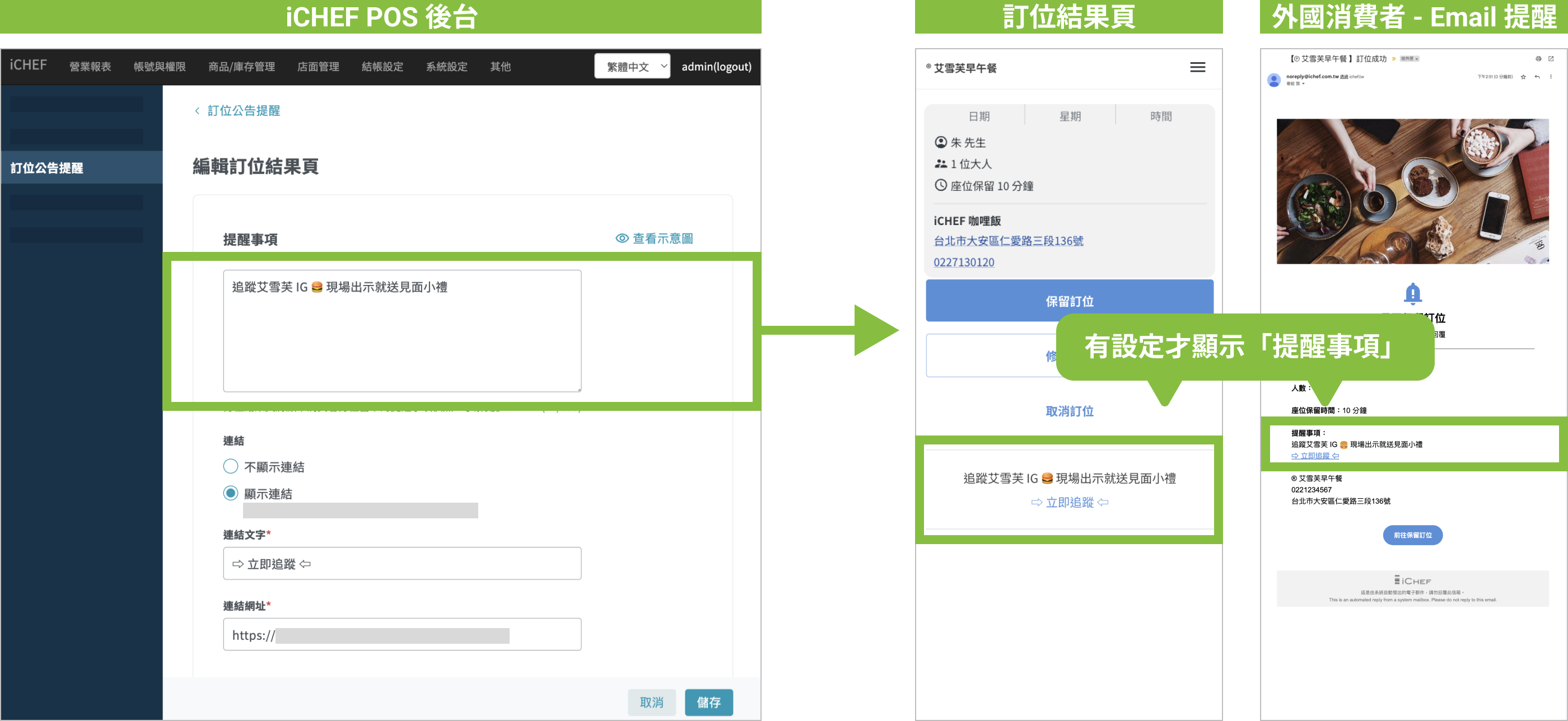Screen dimensions: 1568x721
Task: Open the 營業報表 menu
Action: [x=90, y=66]
